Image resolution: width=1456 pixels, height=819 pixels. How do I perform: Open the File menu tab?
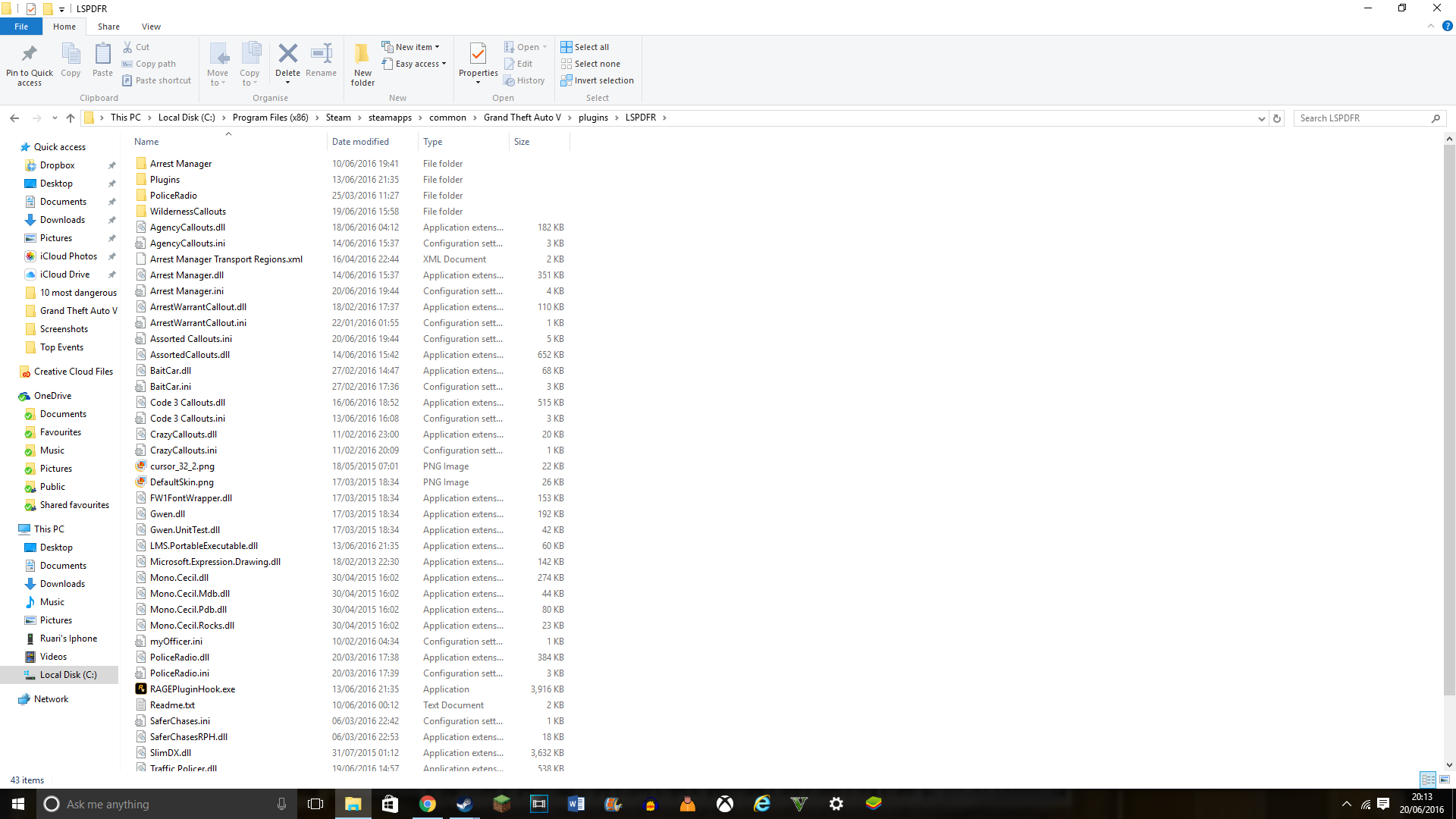[x=21, y=27]
